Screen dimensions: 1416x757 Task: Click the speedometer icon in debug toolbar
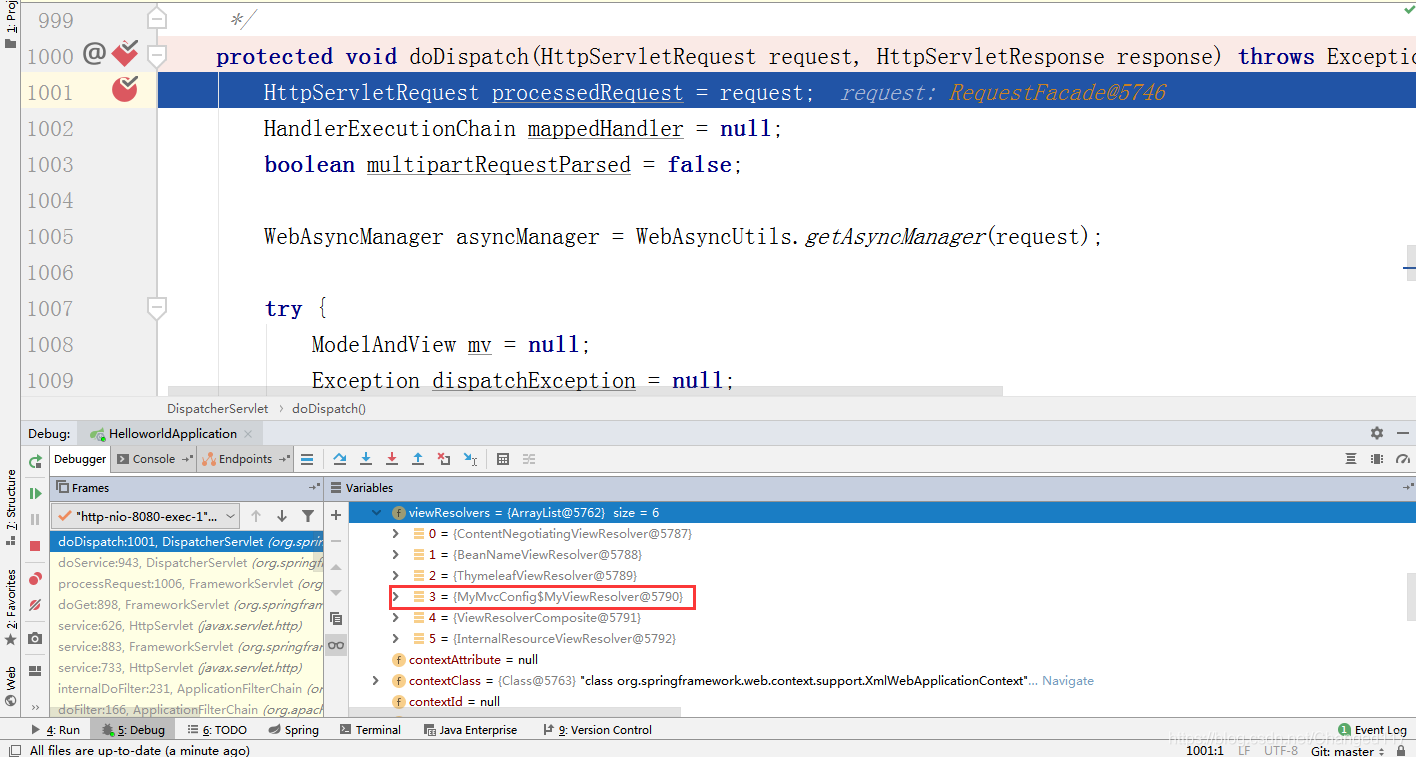[1403, 459]
